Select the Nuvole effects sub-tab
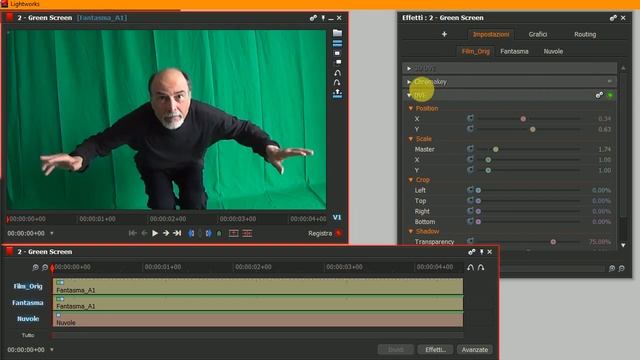 pos(553,51)
